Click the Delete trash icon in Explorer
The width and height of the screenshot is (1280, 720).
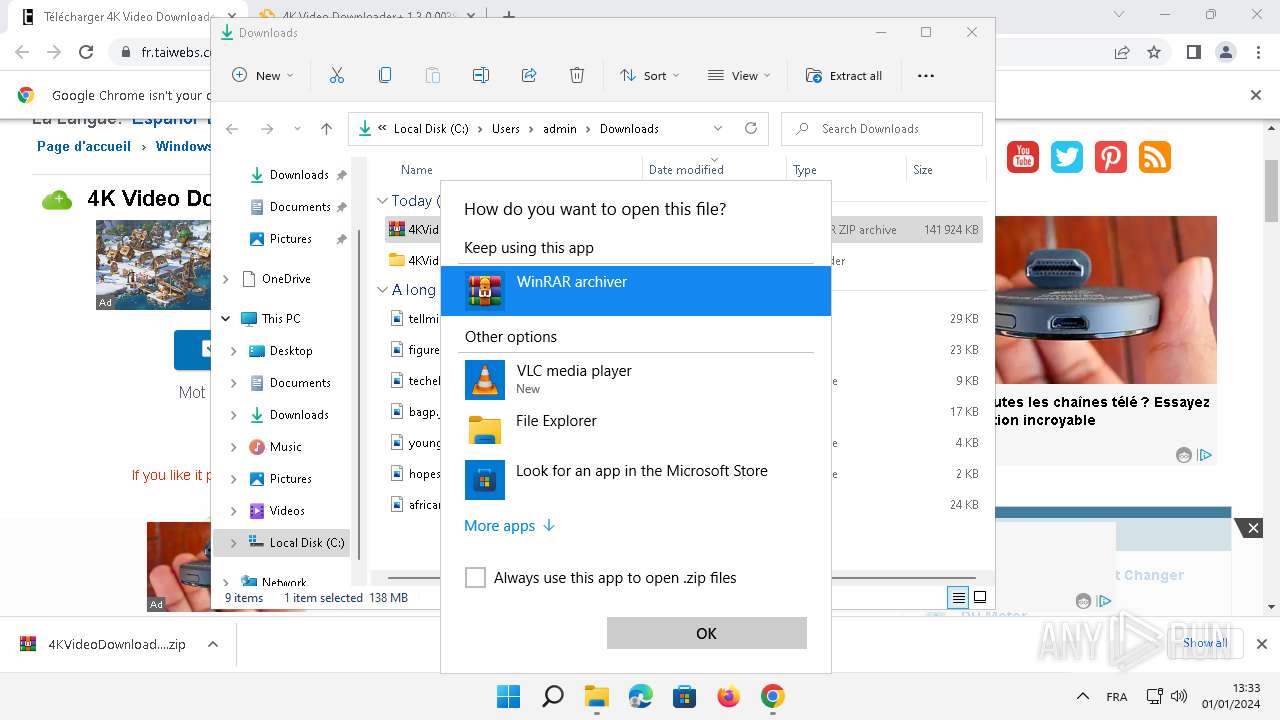click(577, 75)
